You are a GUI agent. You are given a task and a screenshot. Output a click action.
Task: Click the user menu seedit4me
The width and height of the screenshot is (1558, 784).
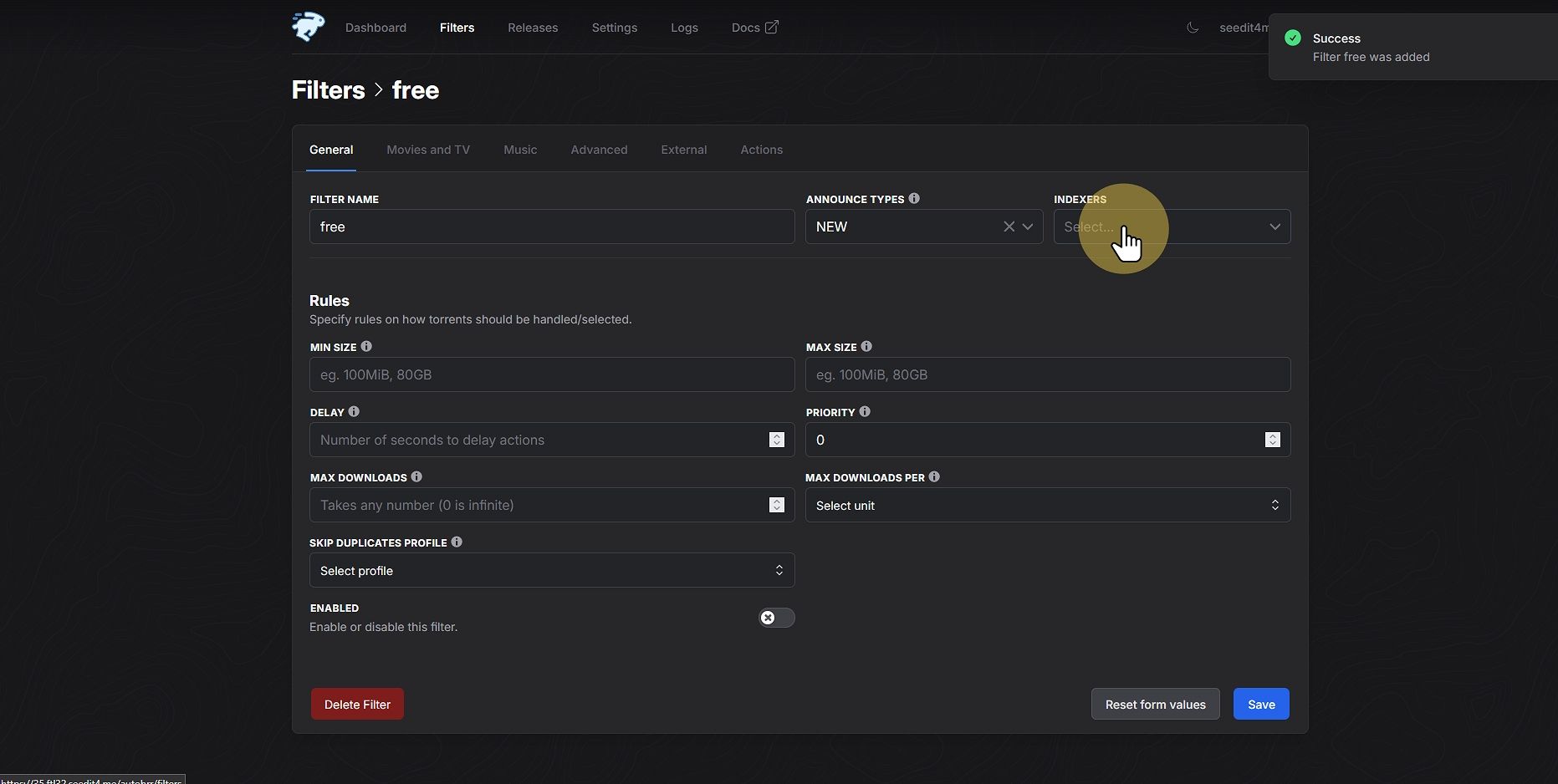pyautogui.click(x=1244, y=28)
